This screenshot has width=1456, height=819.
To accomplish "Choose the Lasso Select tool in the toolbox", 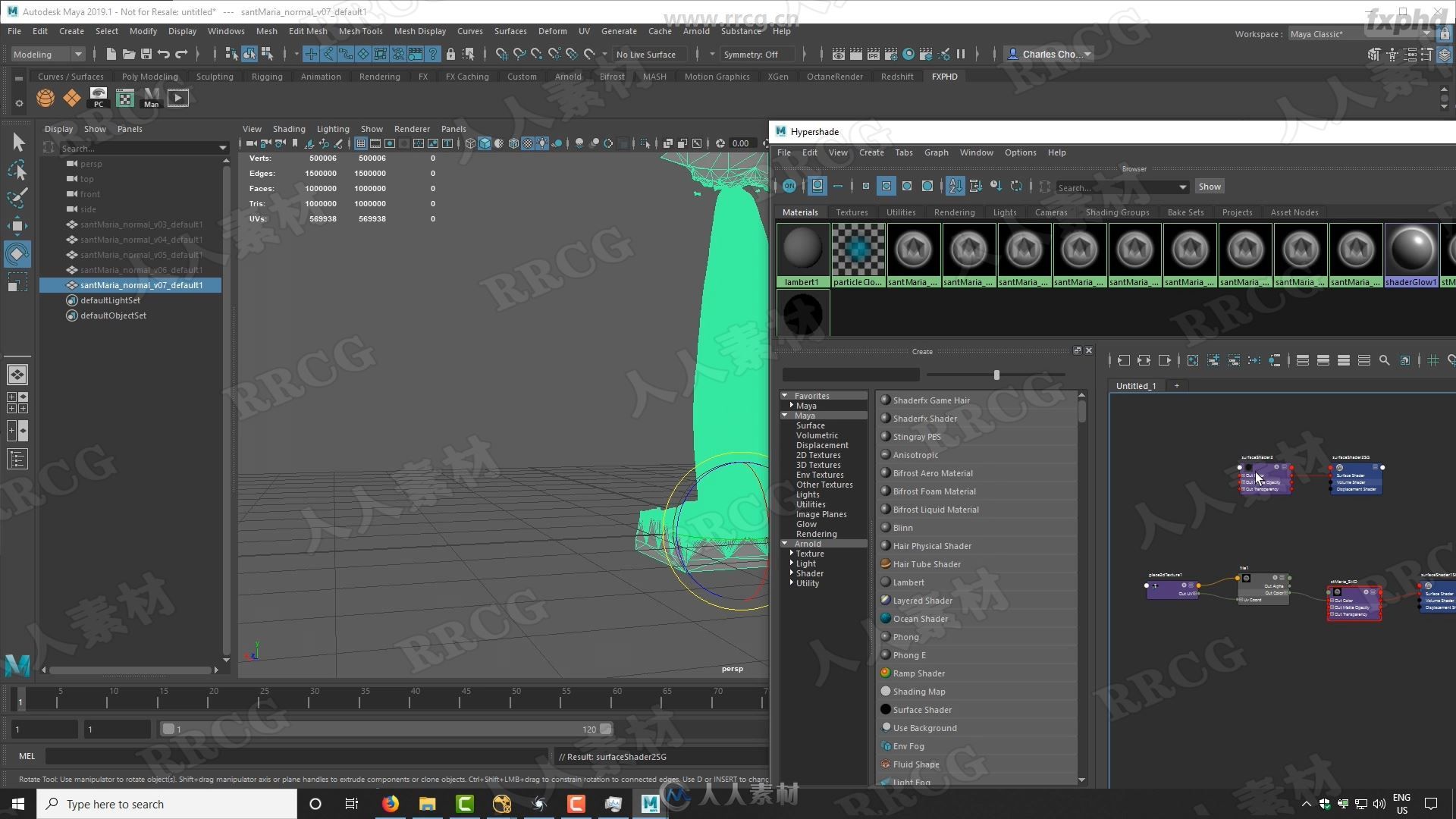I will coord(17,171).
